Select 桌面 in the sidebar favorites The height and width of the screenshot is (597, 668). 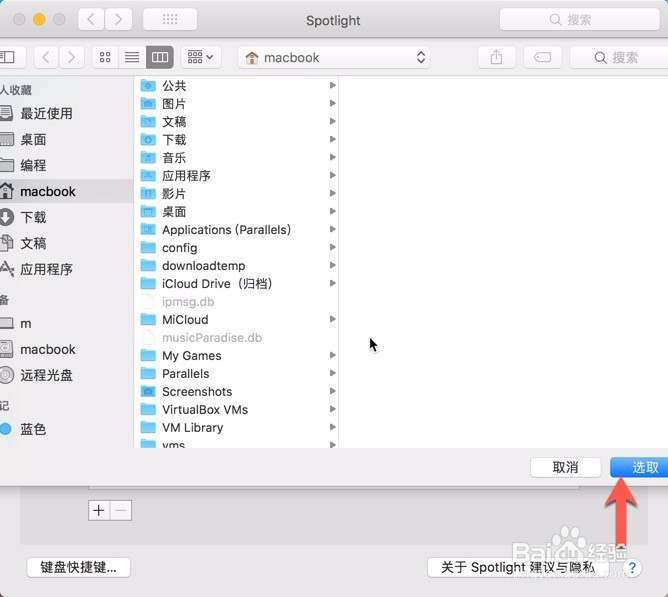pos(64,139)
